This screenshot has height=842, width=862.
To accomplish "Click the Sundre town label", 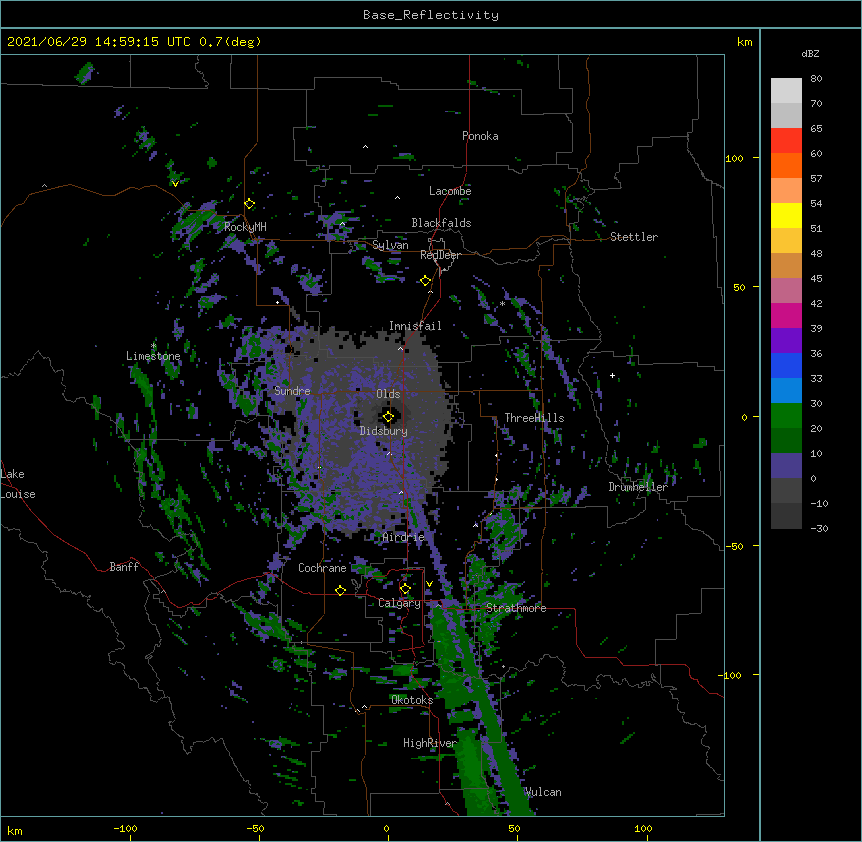I will click(292, 391).
